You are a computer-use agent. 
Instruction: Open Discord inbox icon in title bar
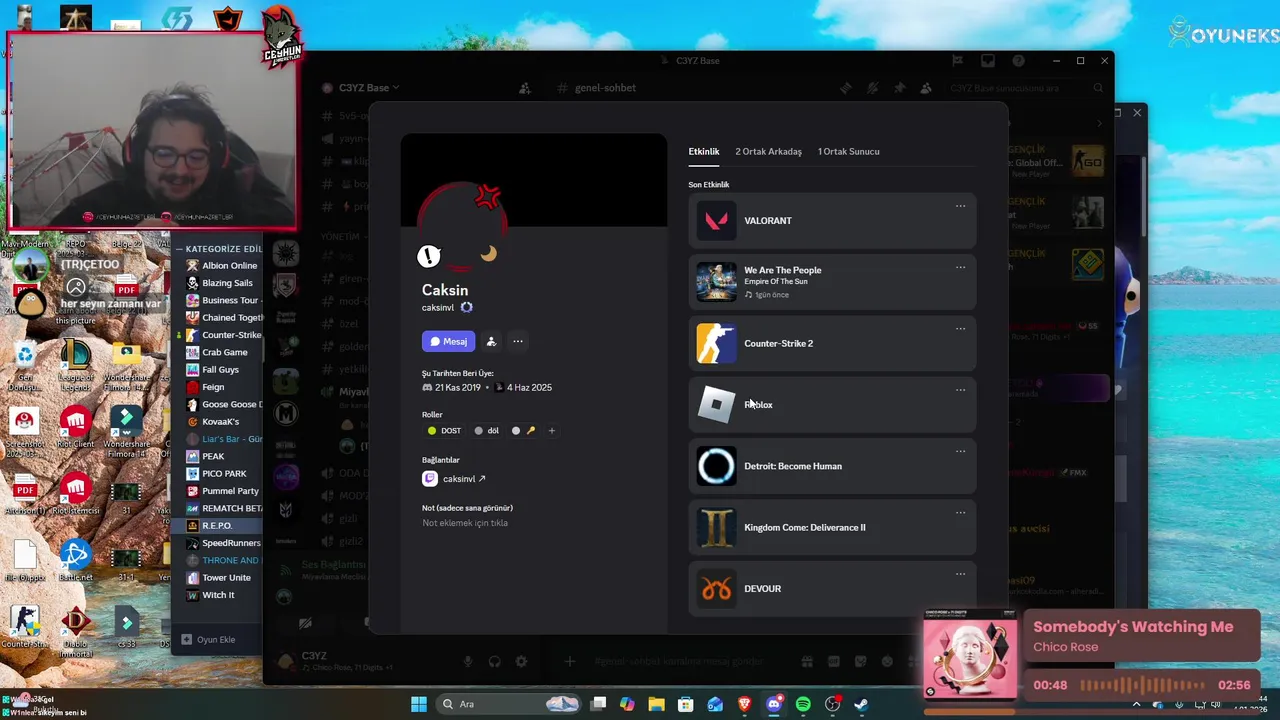click(988, 61)
